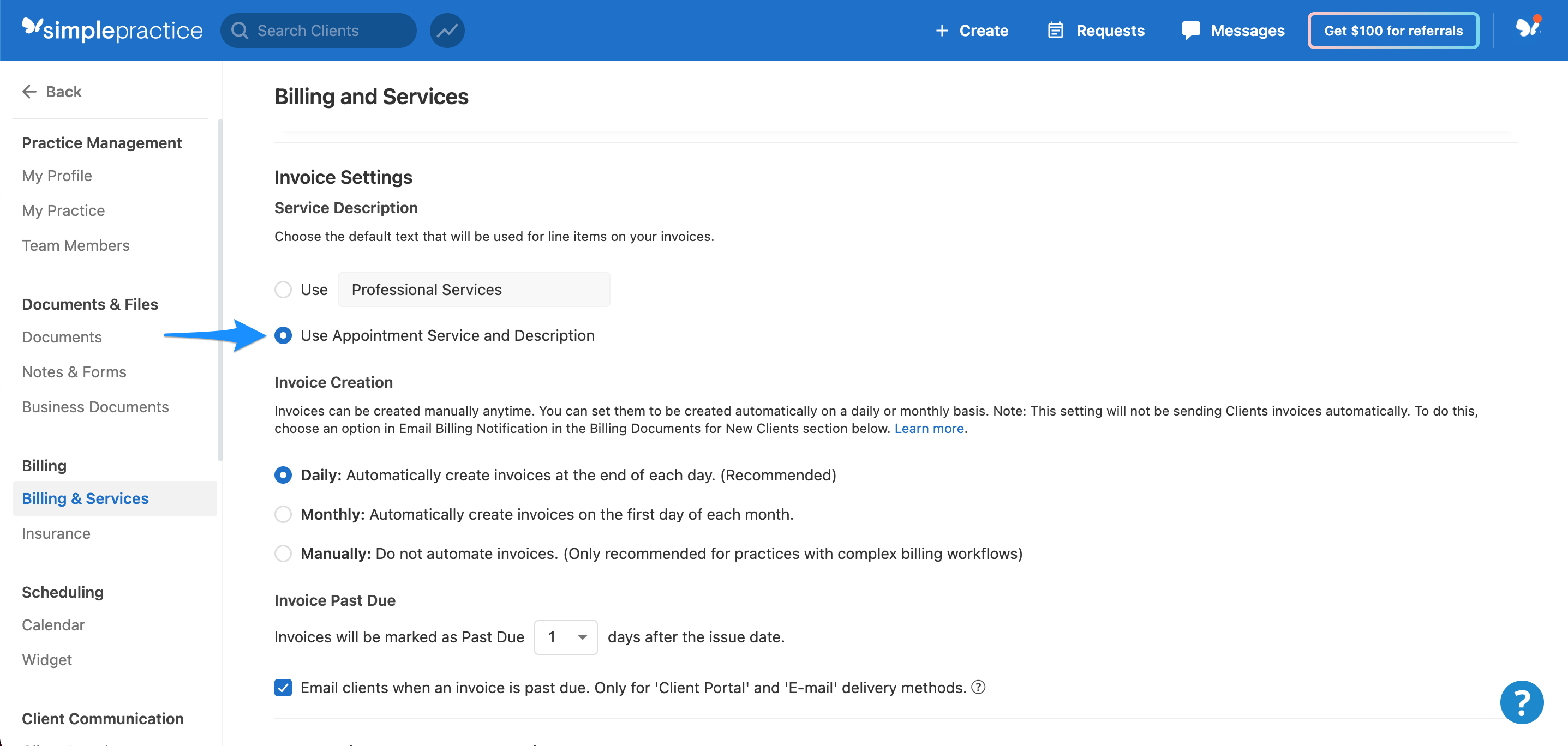
Task: Open the Billing & Services sidebar item
Action: click(85, 498)
